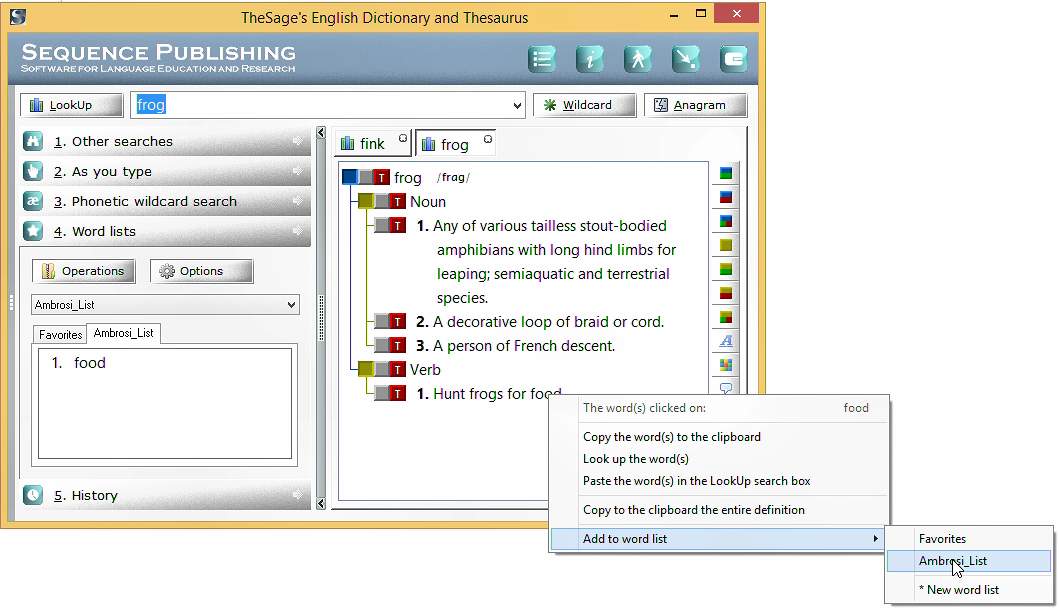Click the olive-green-red square toolbar icon
Screen dimensions: 1059x611
click(x=726, y=317)
